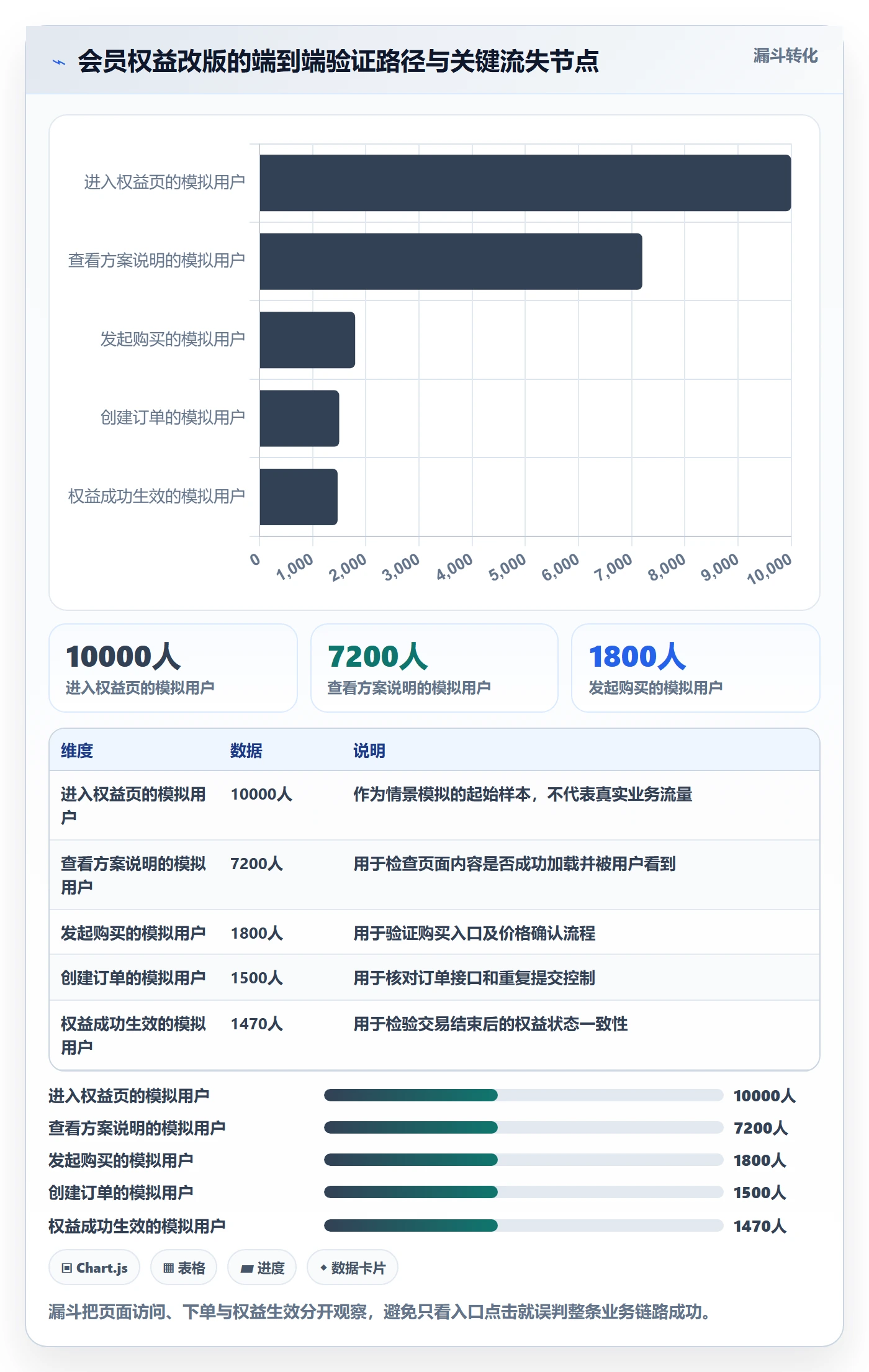Click the page title 会员权益改版的端到端验证路径
This screenshot has height=1372, width=869.
point(338,61)
